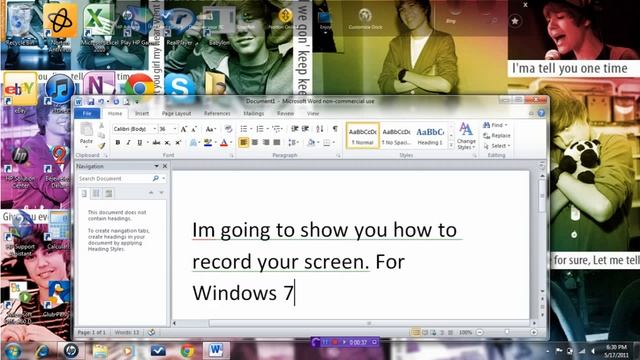The height and width of the screenshot is (360, 640).
Task: Click the Shading paint bucket icon
Action: click(311, 142)
